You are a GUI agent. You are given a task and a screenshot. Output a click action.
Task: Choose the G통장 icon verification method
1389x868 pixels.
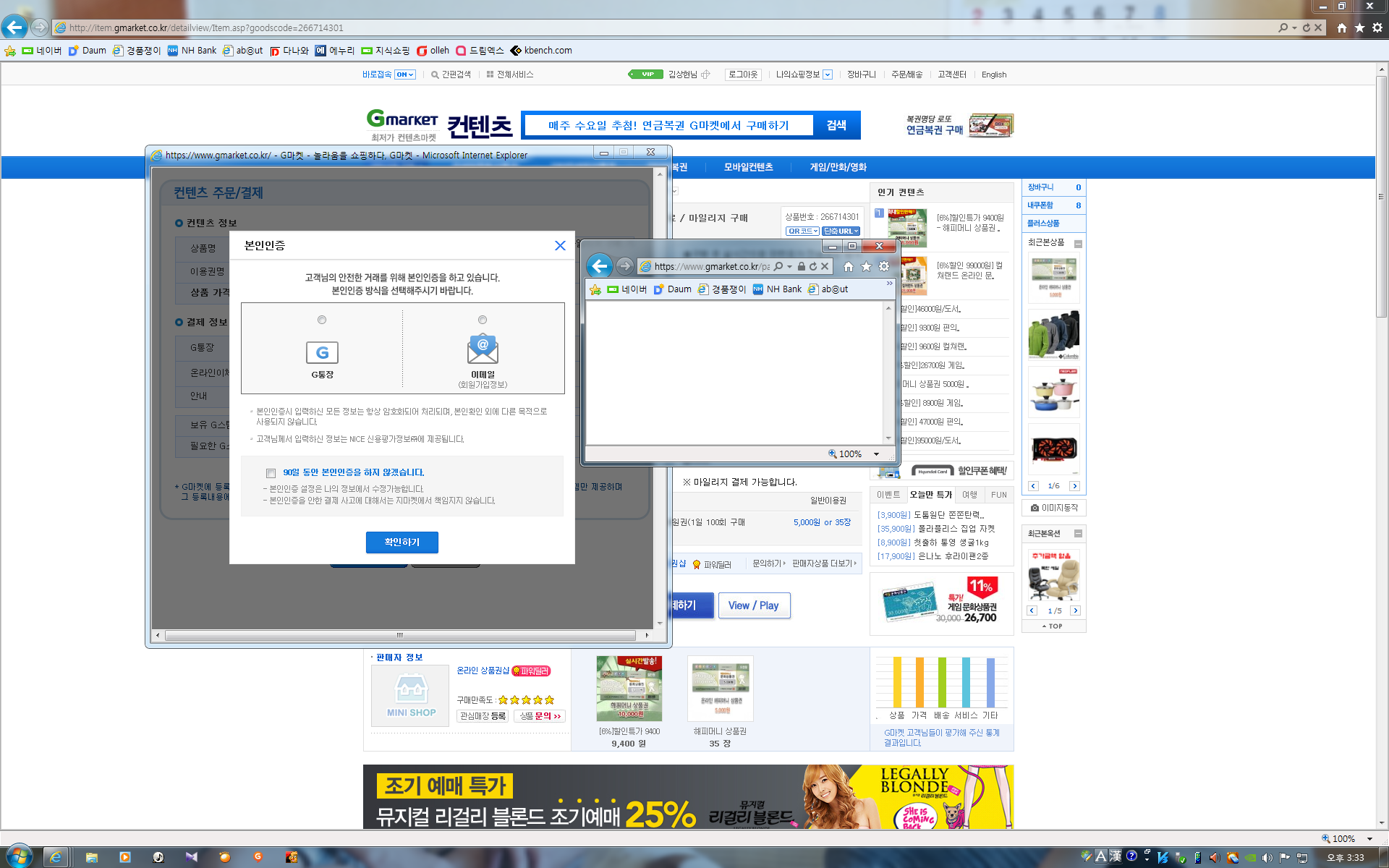(x=323, y=353)
